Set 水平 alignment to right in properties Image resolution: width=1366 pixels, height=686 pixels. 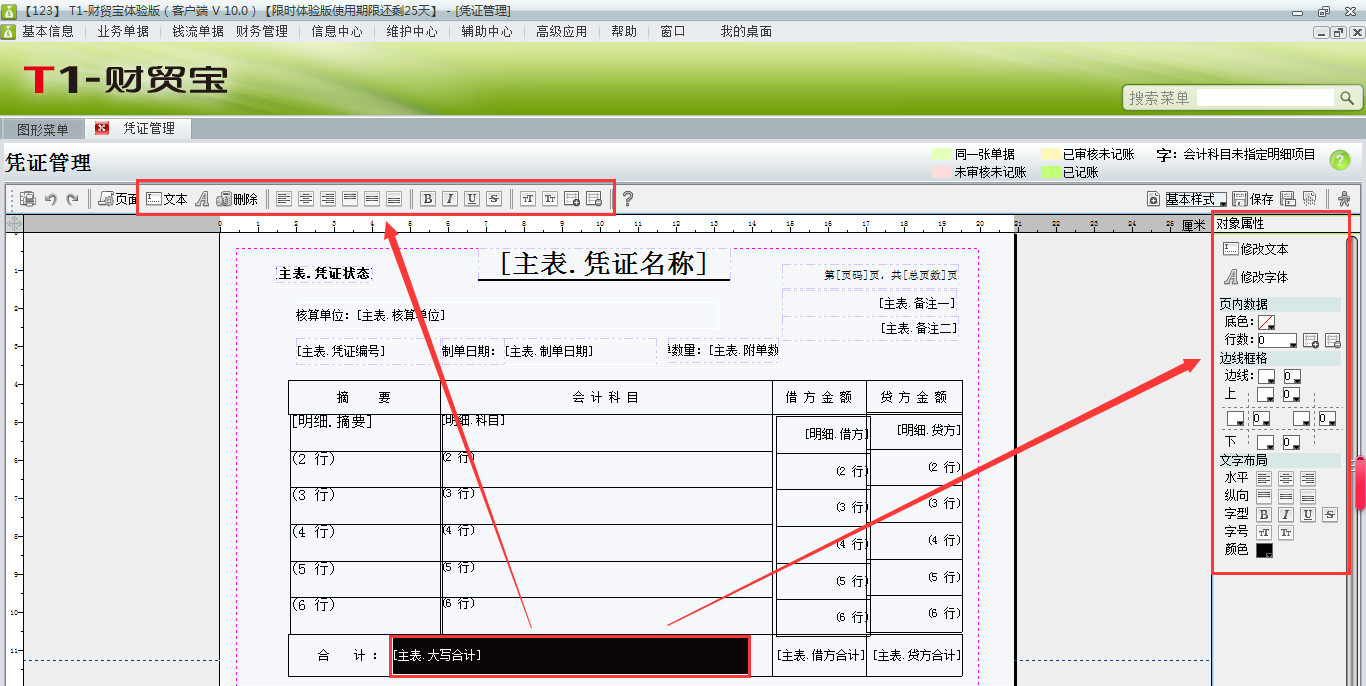(x=1308, y=479)
